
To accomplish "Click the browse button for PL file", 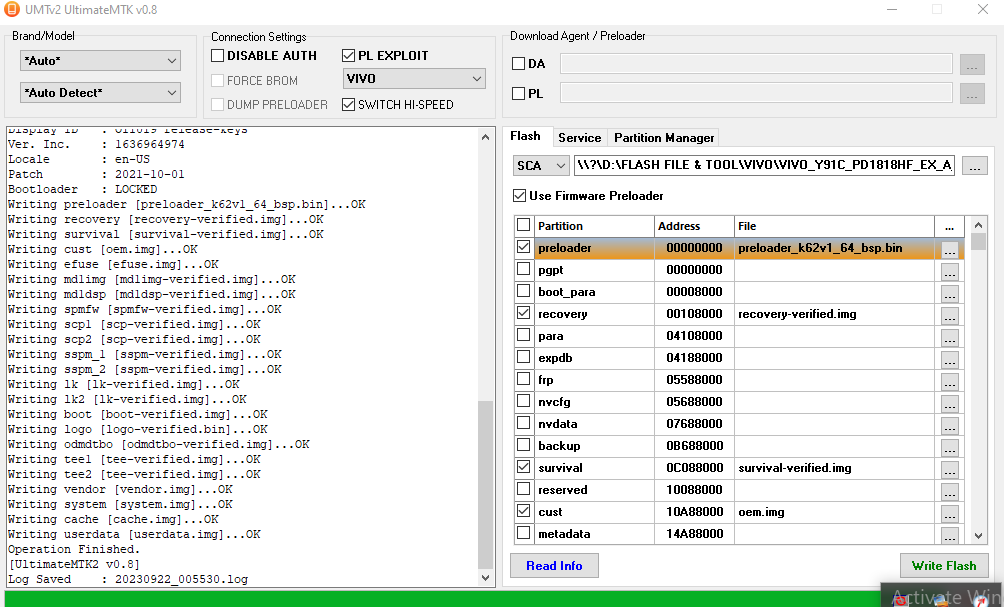I will (x=972, y=93).
